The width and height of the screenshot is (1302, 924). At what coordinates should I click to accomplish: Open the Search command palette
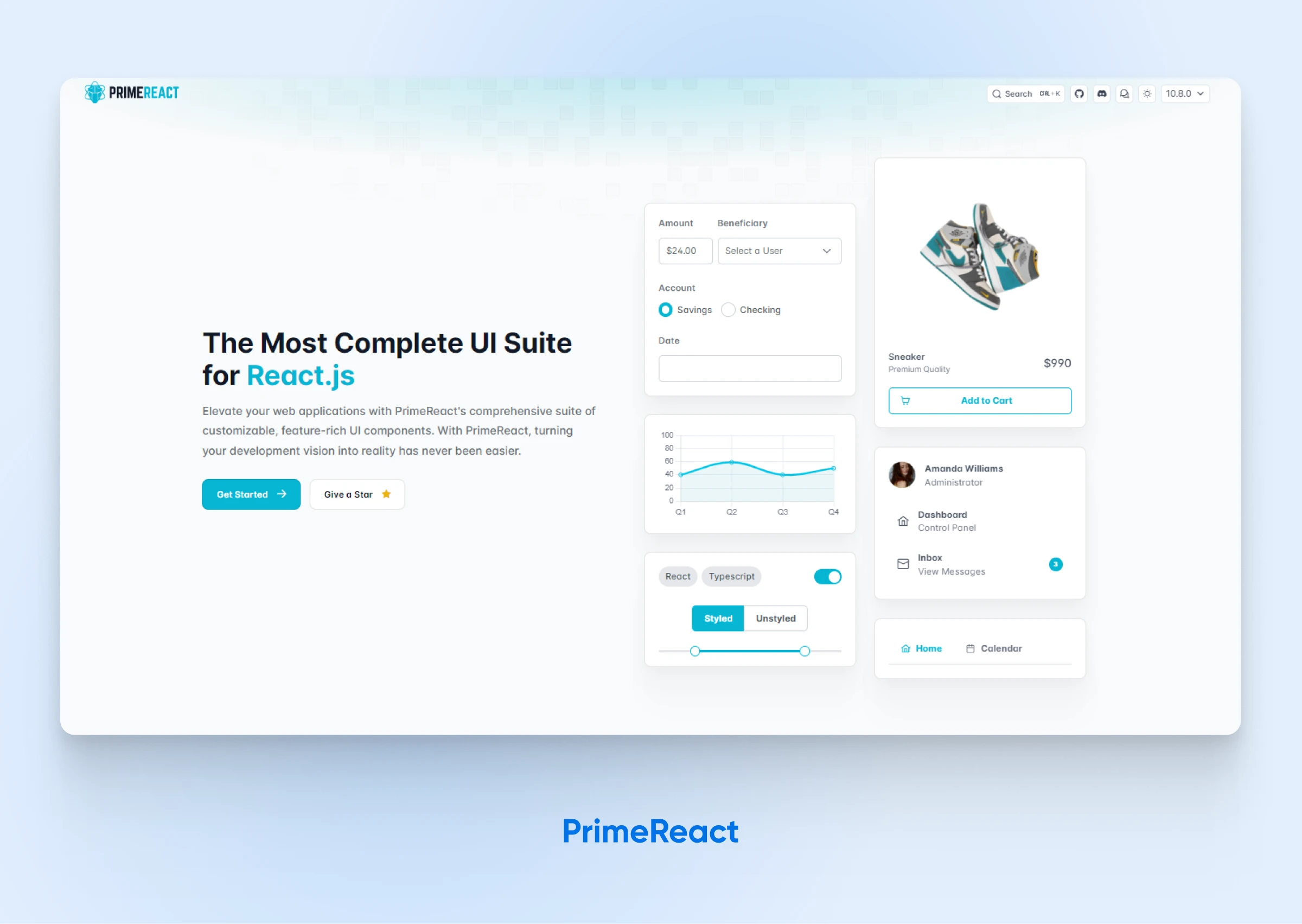tap(1022, 92)
